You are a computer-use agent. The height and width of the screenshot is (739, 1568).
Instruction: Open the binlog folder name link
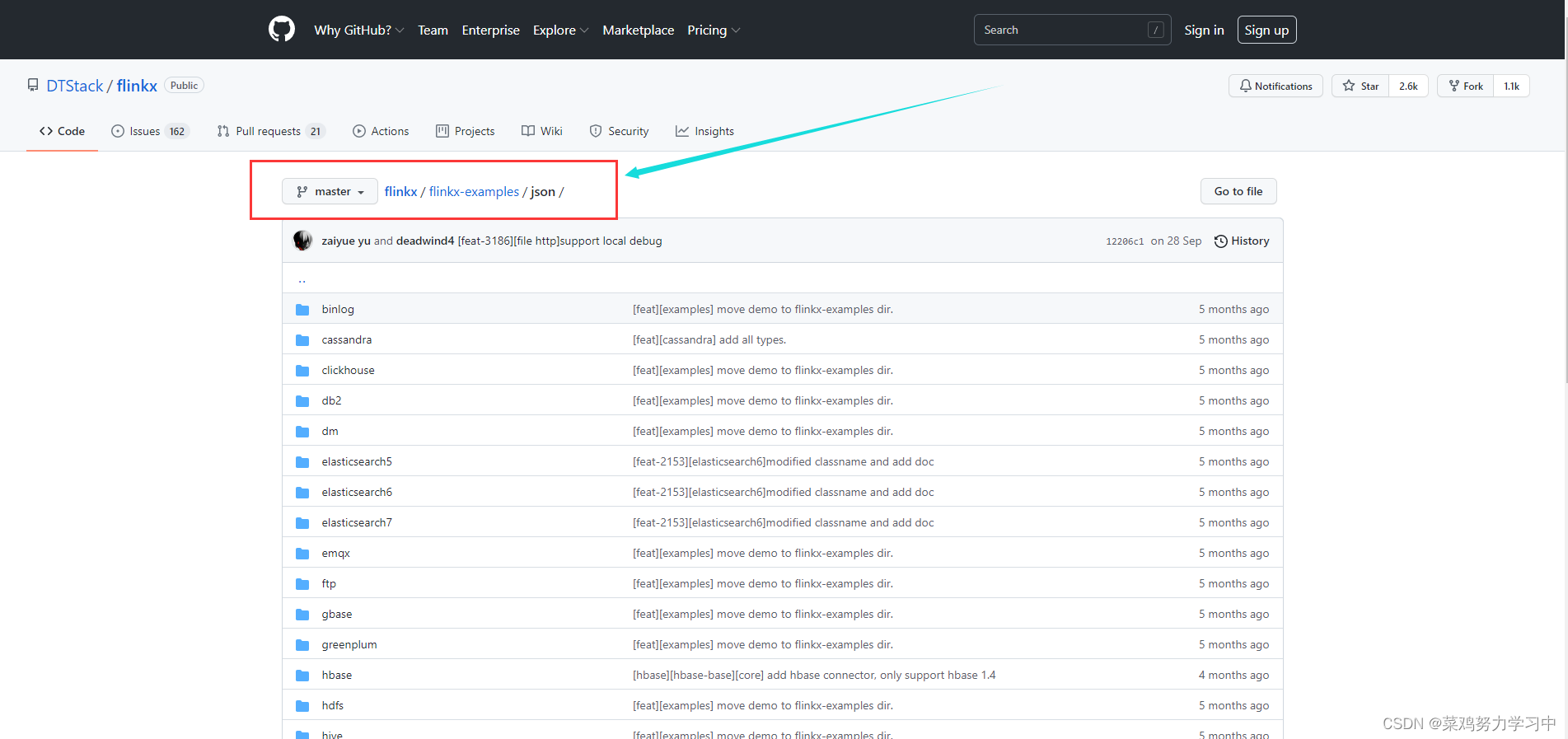click(338, 309)
